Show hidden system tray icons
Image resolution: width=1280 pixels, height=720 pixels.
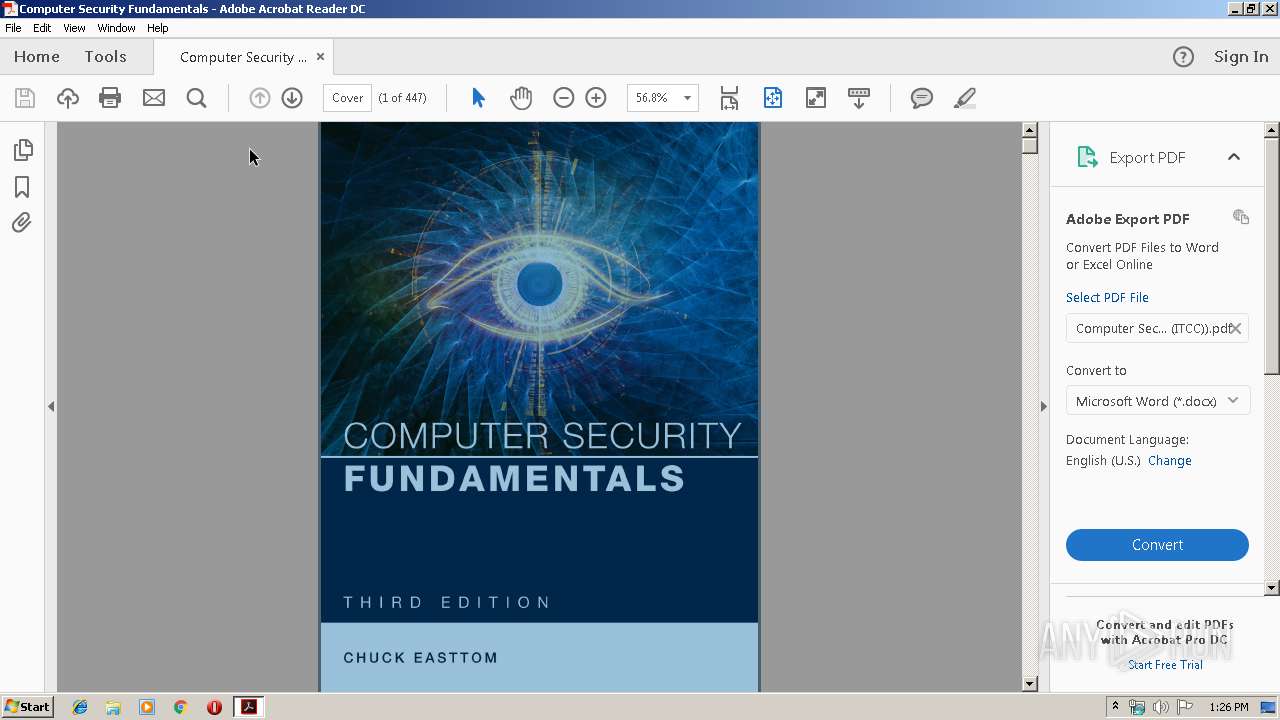(1115, 707)
